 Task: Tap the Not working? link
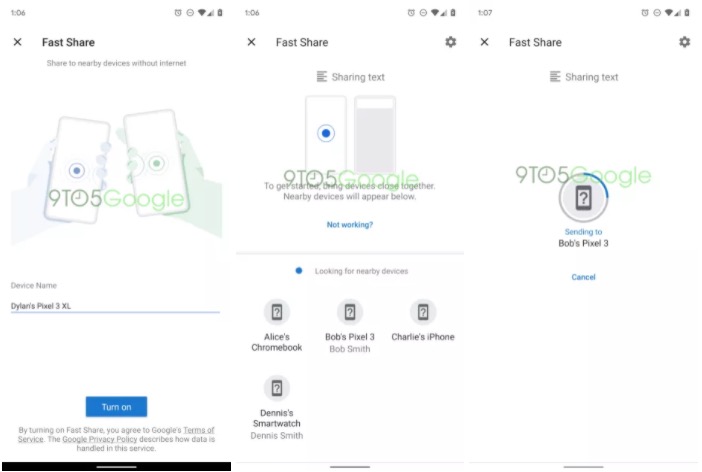(x=350, y=225)
